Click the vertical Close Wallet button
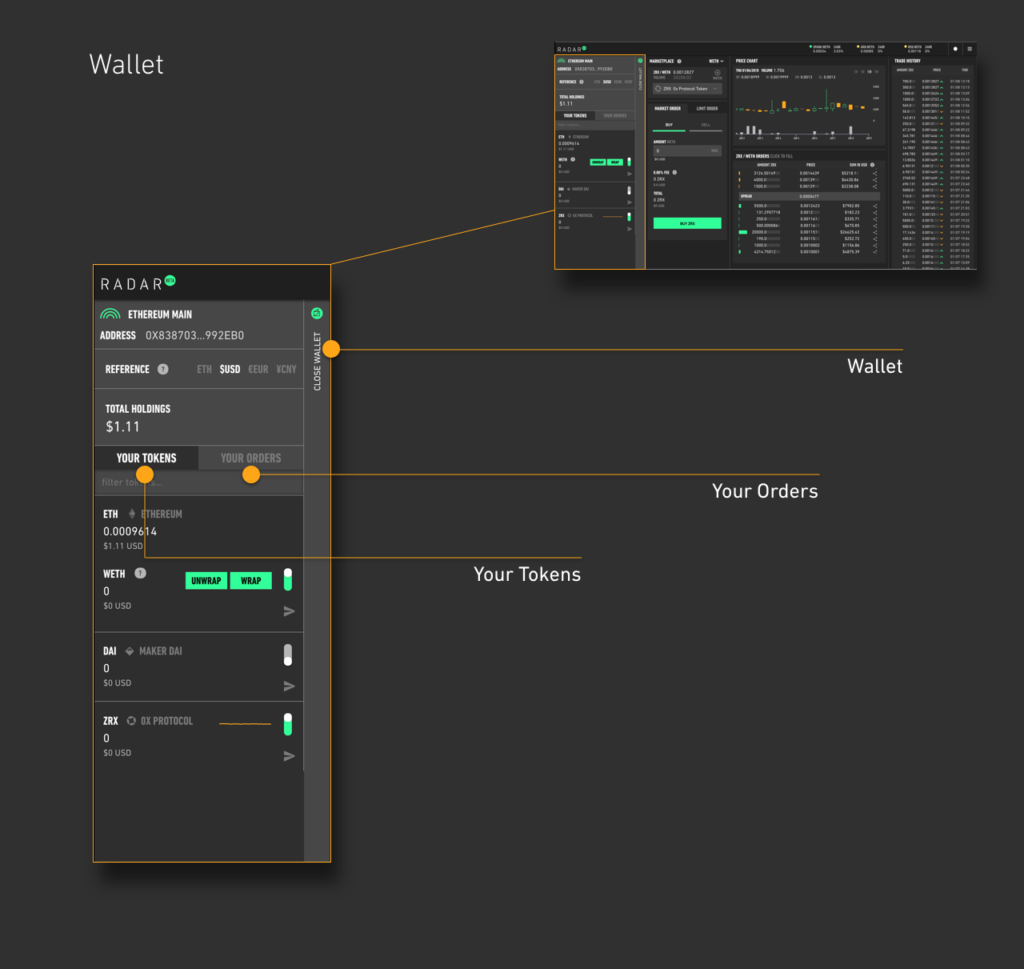 coord(317,361)
